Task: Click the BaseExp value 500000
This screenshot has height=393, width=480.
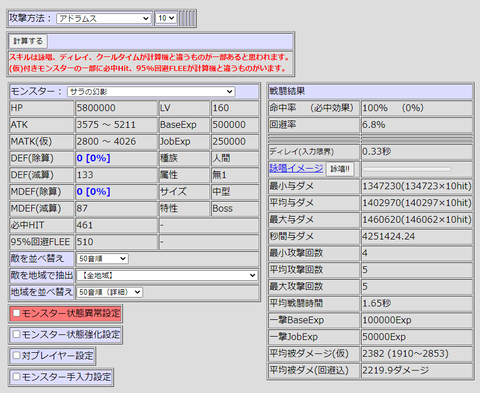Action: click(229, 125)
